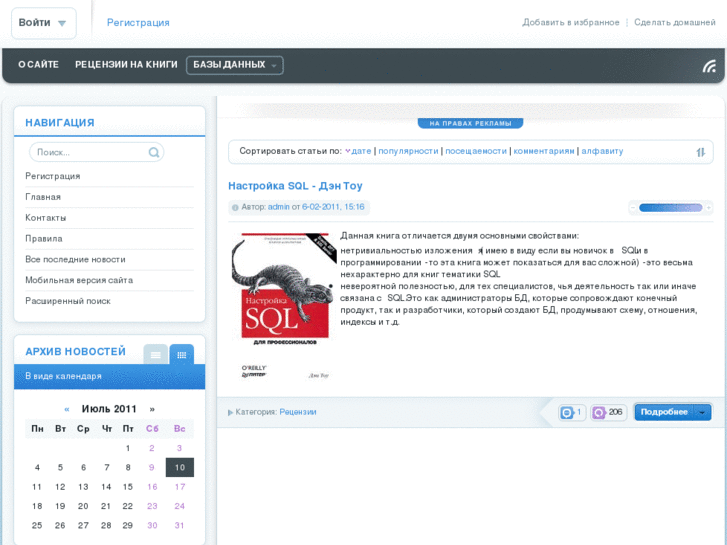Open the Войти login dropdown
Viewport: 727px width, 545px height.
[44, 23]
